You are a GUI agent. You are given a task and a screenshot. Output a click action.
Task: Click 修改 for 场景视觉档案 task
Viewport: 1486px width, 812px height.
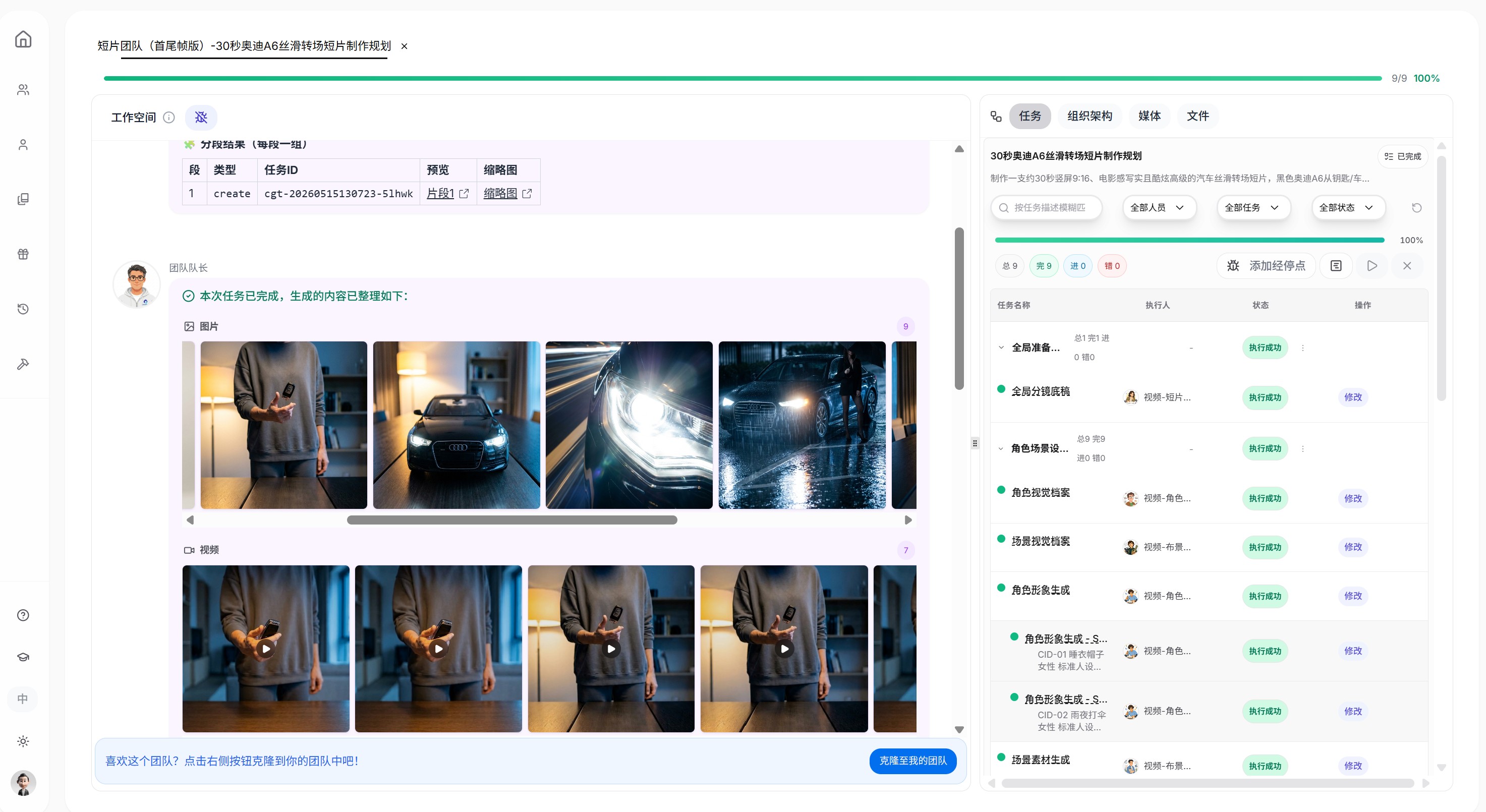pos(1353,547)
